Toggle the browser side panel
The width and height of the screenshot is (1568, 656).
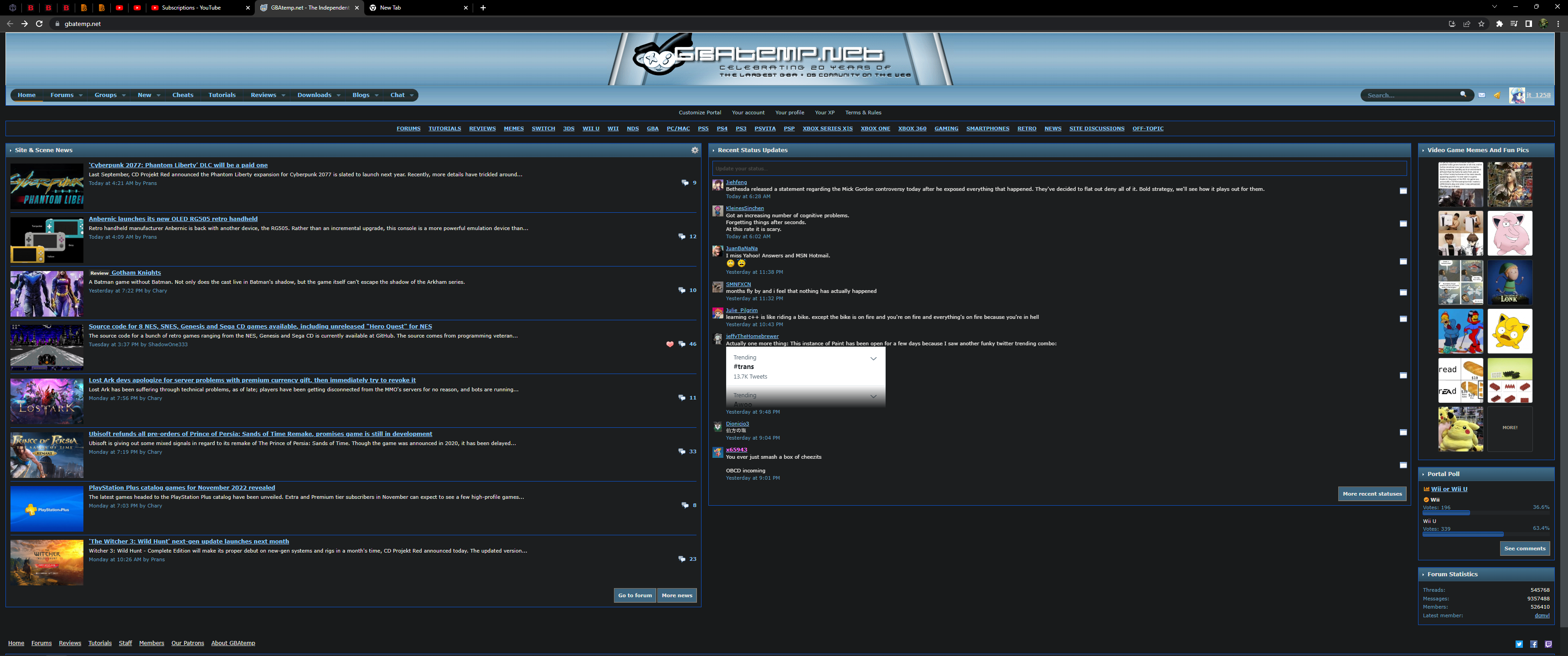pos(1528,24)
